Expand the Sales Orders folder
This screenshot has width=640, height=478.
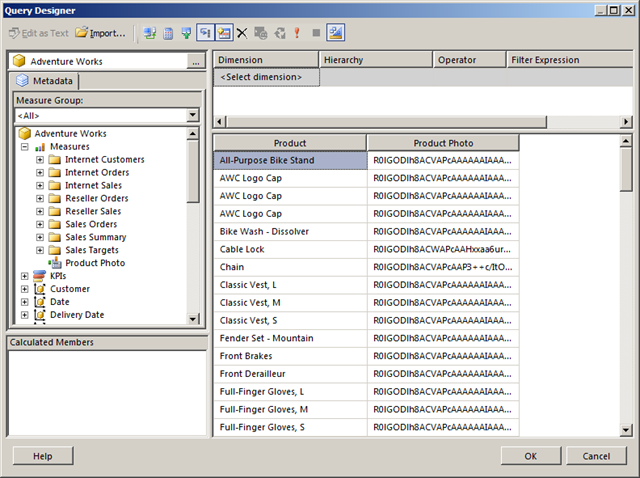40,225
